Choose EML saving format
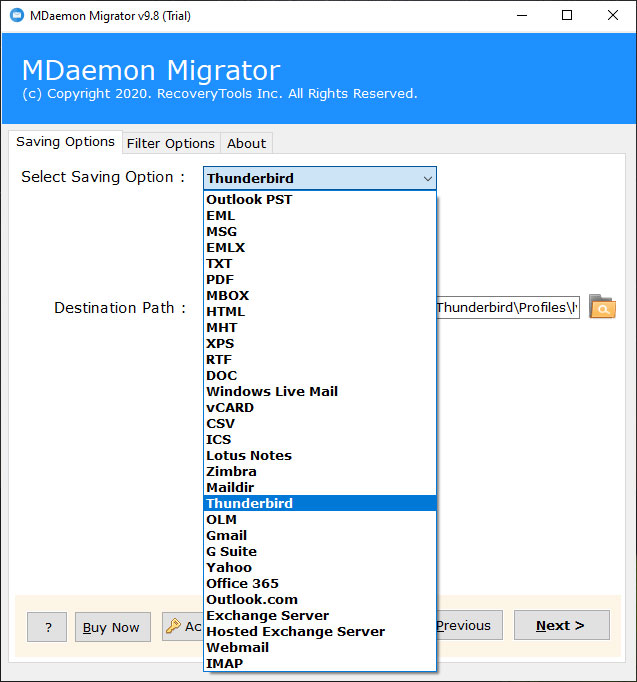 pos(320,216)
